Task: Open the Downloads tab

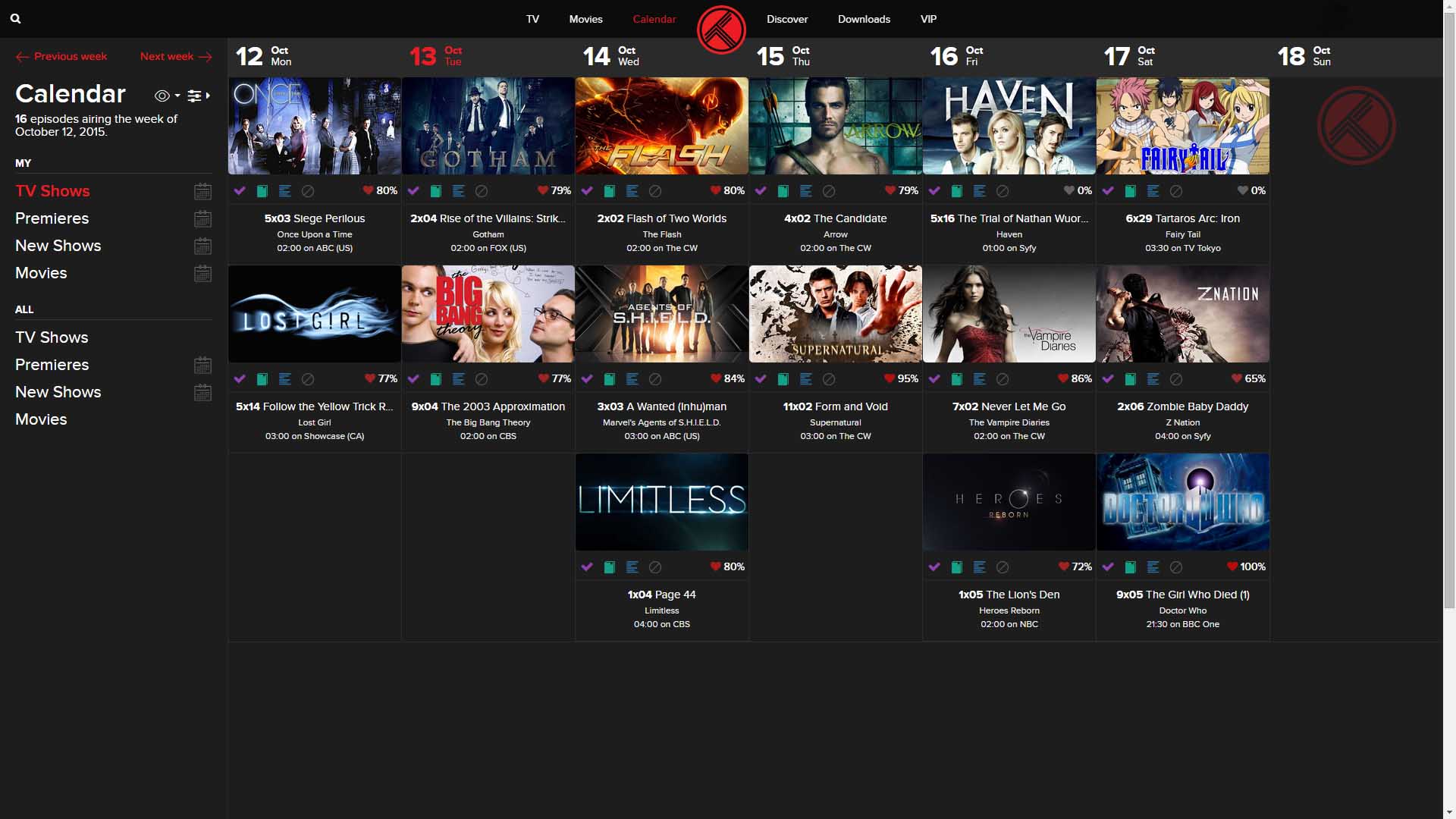Action: 864,19
